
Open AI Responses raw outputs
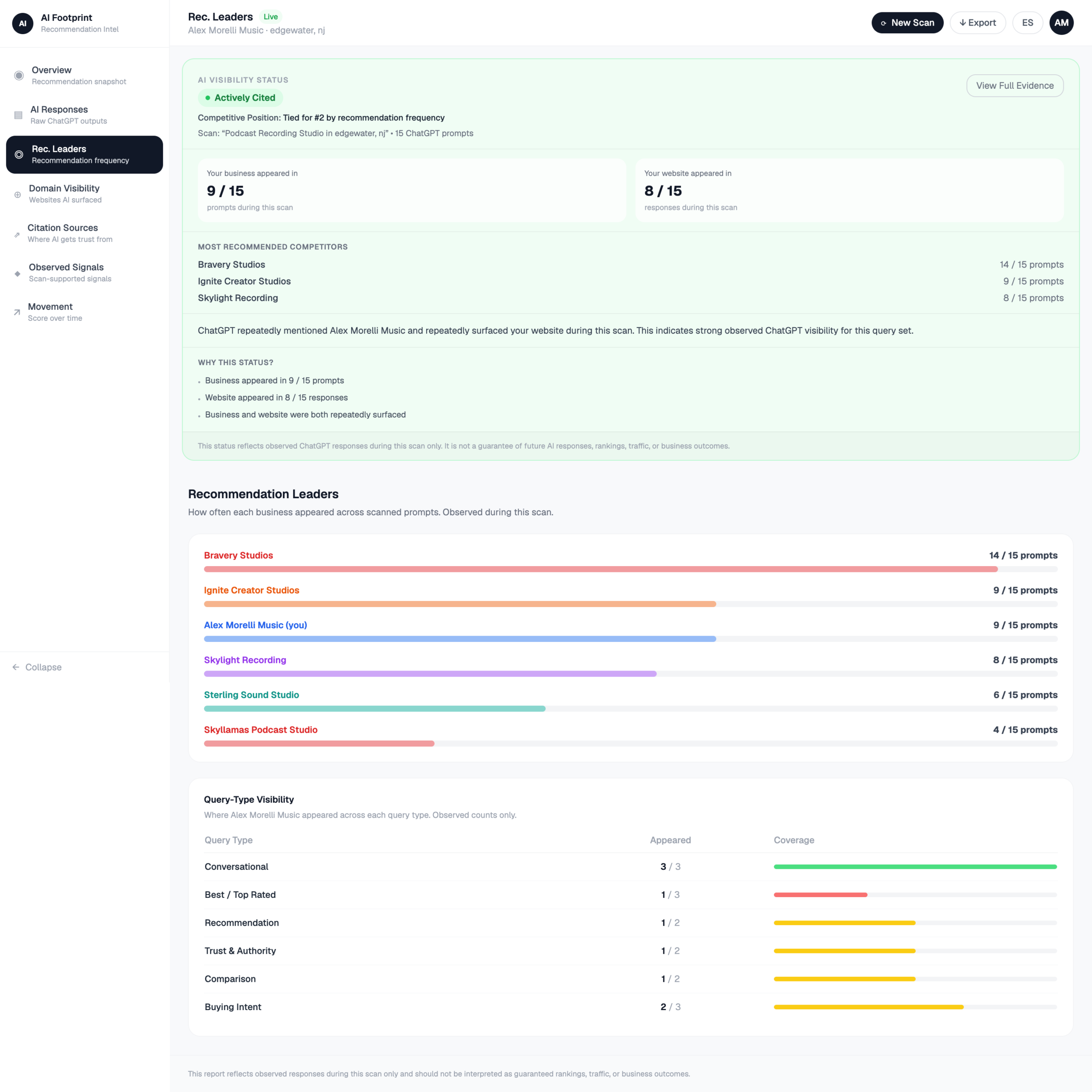(x=84, y=115)
